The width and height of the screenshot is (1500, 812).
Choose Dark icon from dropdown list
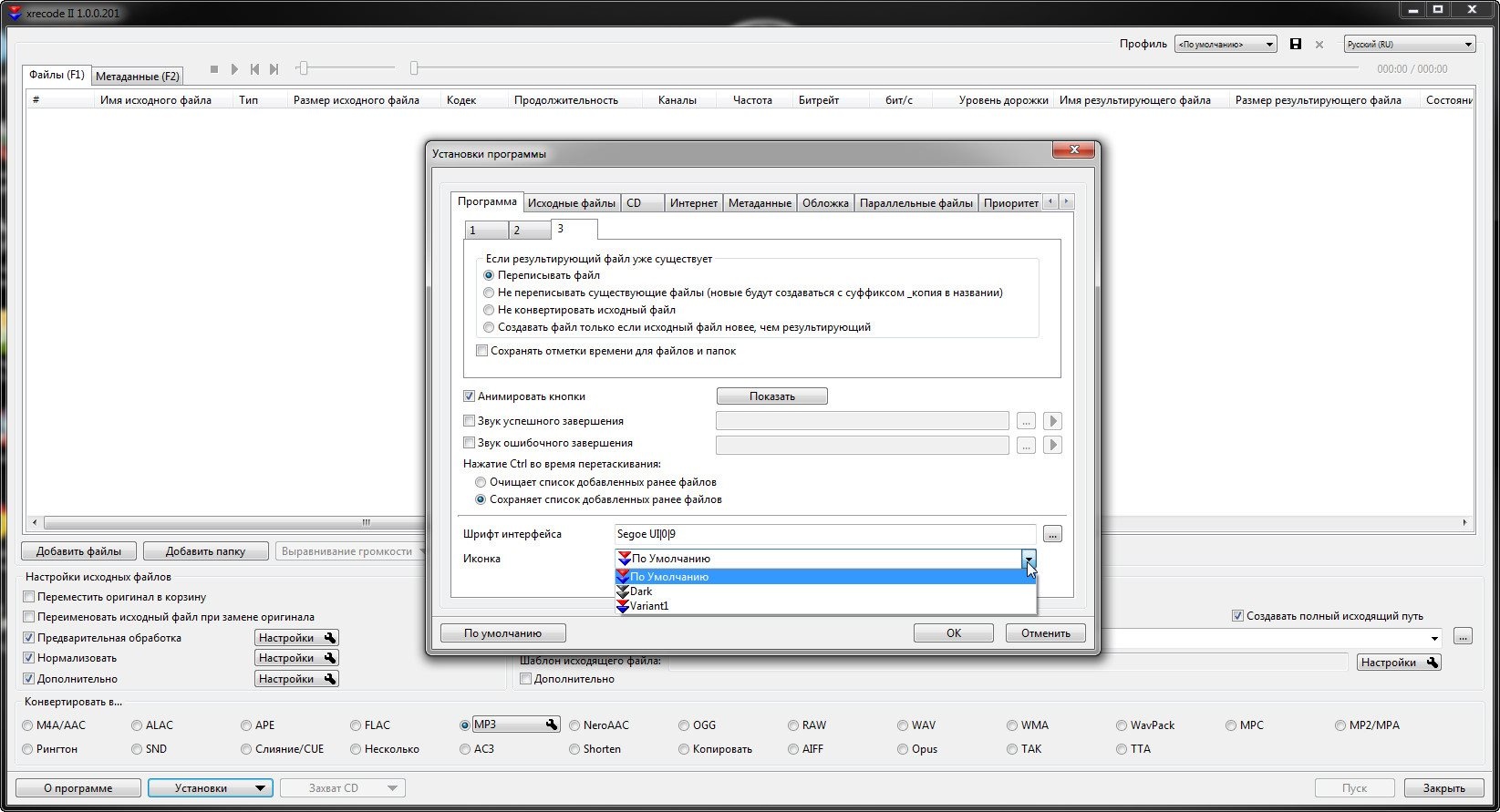[641, 591]
